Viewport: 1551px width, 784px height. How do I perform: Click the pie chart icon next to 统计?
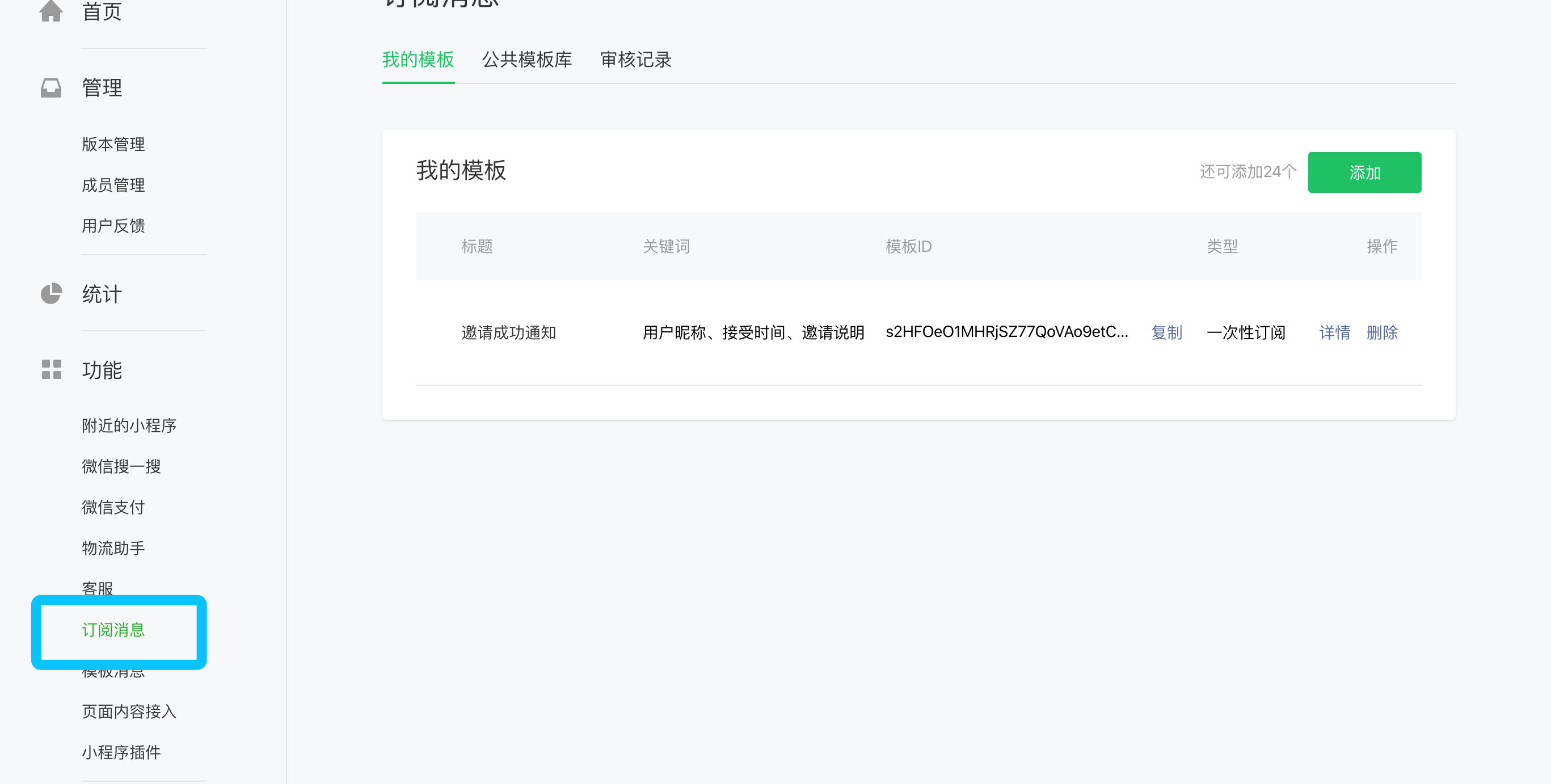click(x=51, y=293)
